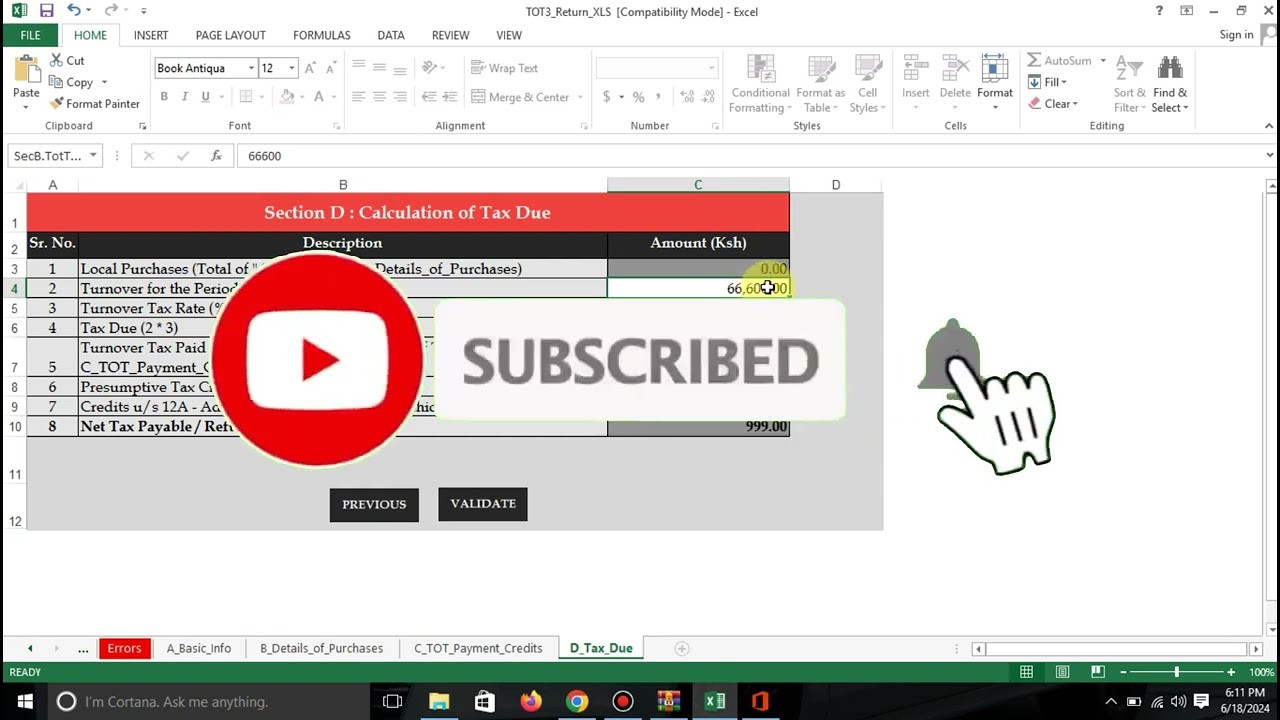This screenshot has width=1280, height=720.
Task: Undo the last action in Quick Access
Action: (x=74, y=11)
